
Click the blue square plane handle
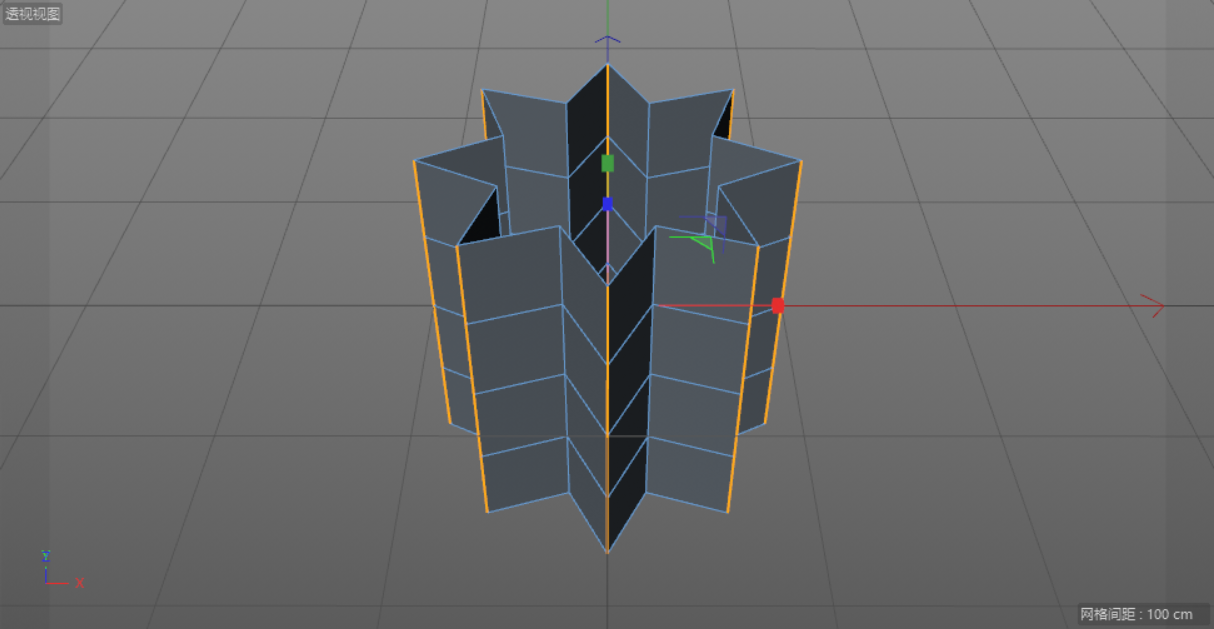715,224
